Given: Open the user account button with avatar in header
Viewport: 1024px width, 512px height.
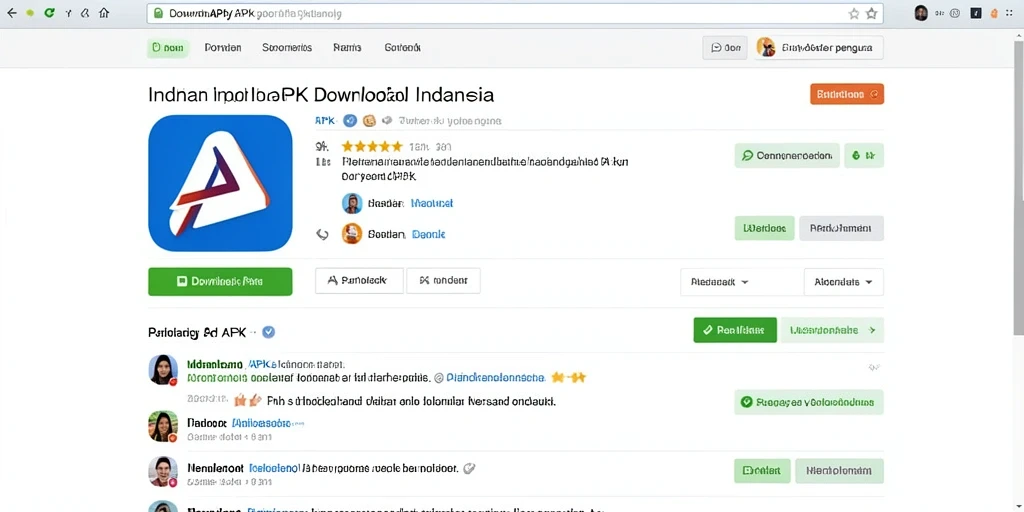Looking at the screenshot, I should [x=819, y=48].
